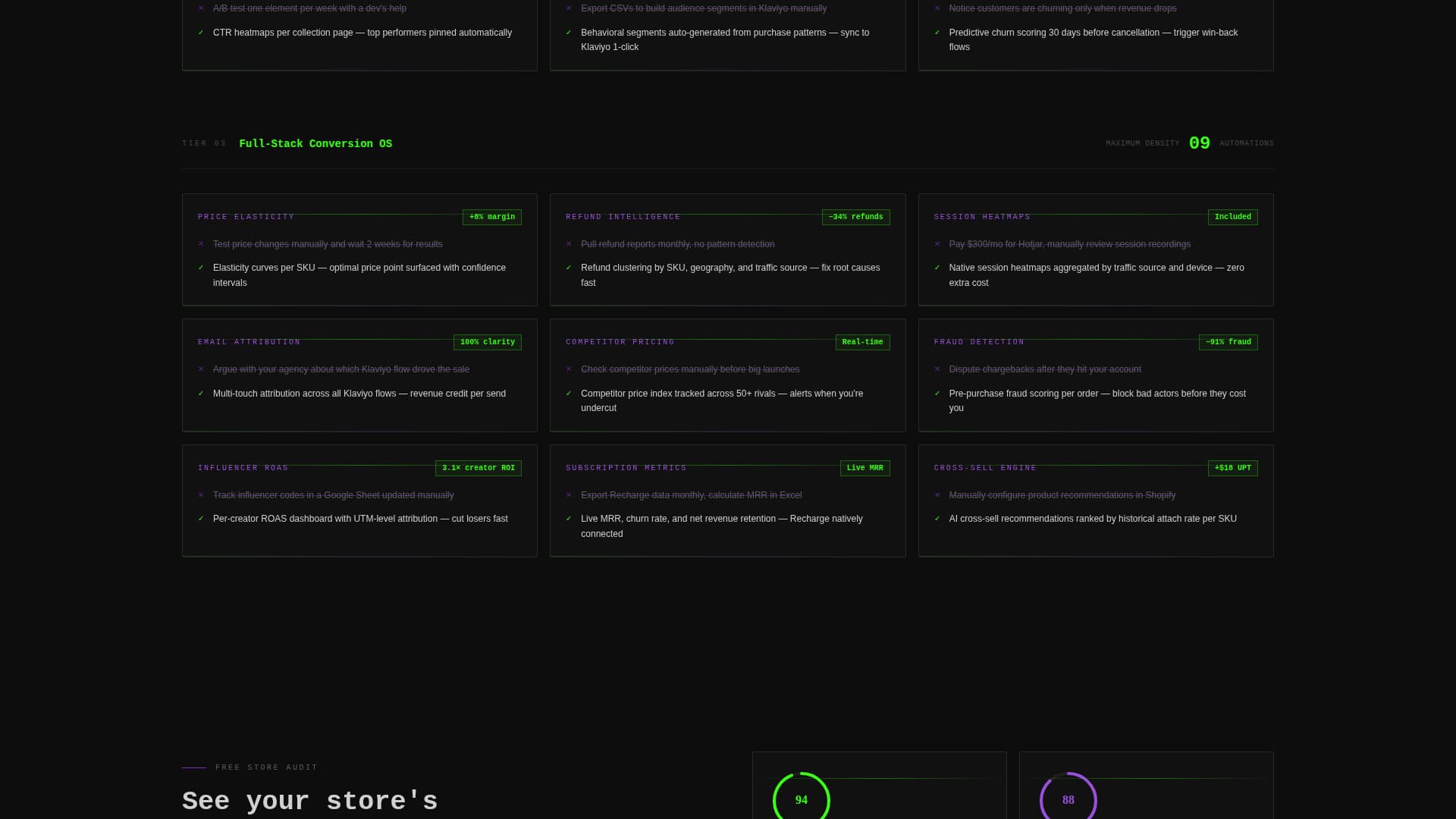
Task: Click the 'FRAUD DETECTION' card title
Action: coord(979,342)
